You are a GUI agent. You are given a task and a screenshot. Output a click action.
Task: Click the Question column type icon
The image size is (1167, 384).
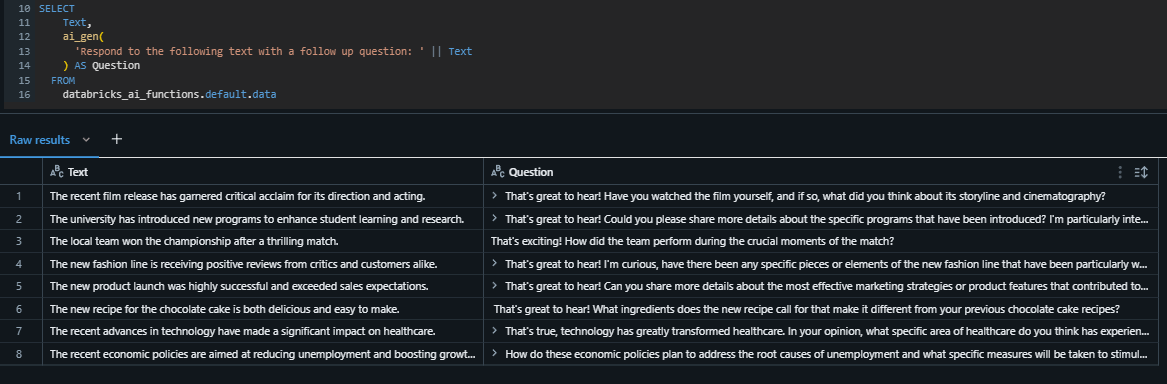pyautogui.click(x=498, y=172)
